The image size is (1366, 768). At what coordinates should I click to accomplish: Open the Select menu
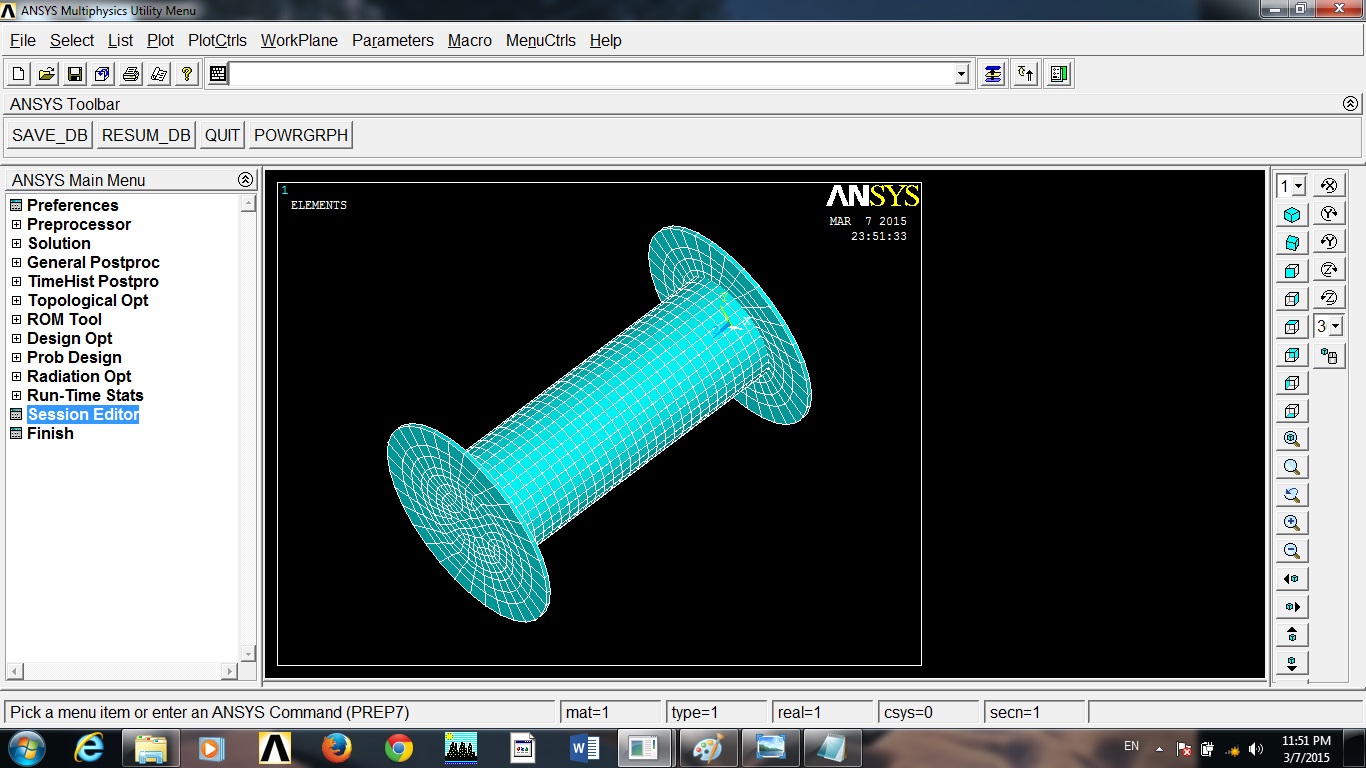(x=72, y=41)
